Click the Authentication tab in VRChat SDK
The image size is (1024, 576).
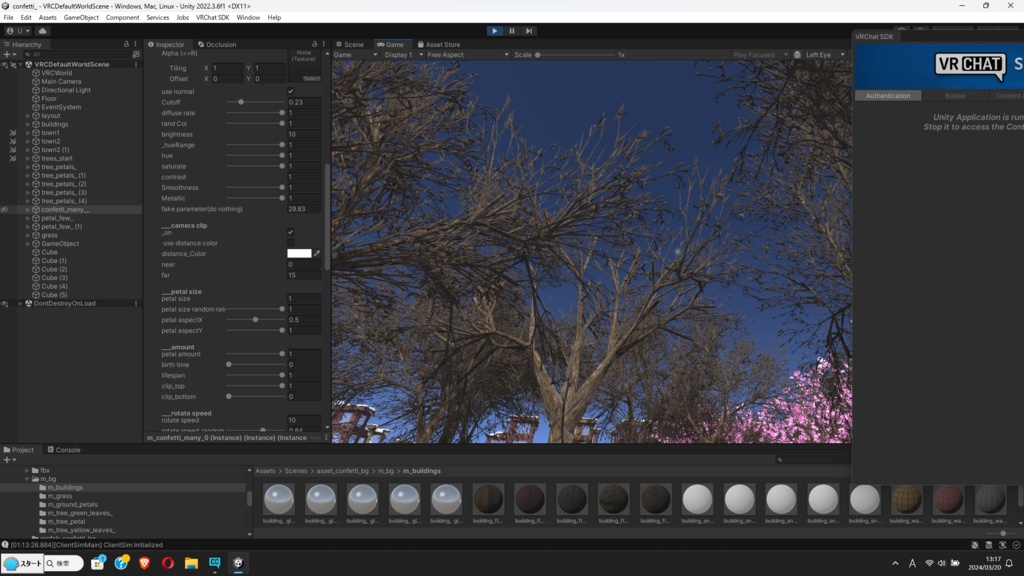(x=888, y=96)
